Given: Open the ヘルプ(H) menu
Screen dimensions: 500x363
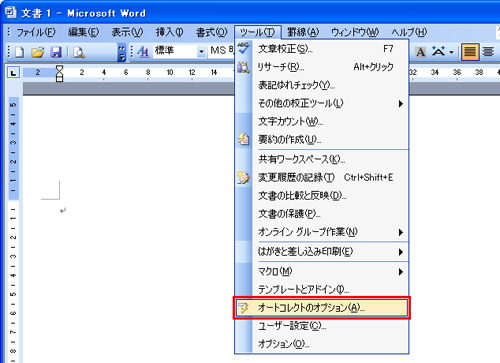Looking at the screenshot, I should [x=409, y=32].
